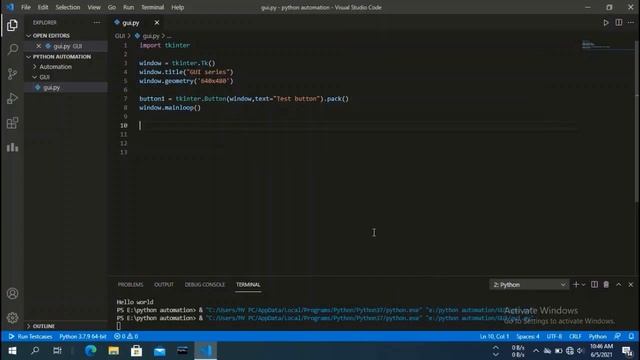Show hidden system tray icons

[x=536, y=351]
